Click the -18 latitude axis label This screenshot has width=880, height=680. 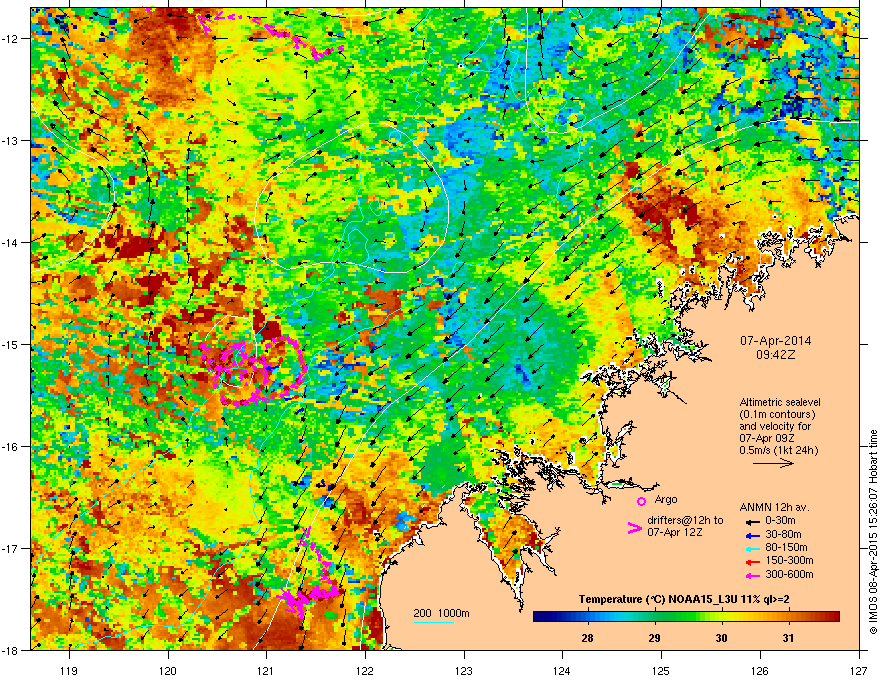coord(11,650)
